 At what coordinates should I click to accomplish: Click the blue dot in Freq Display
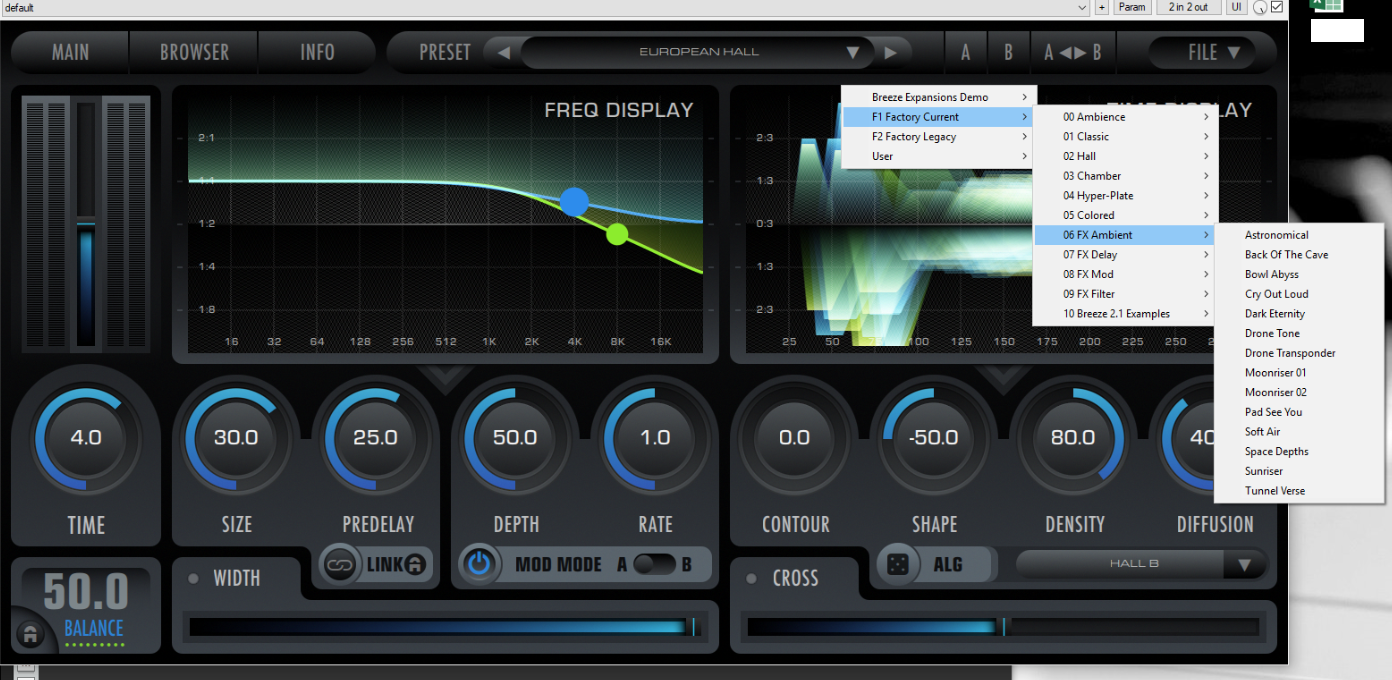coord(574,202)
